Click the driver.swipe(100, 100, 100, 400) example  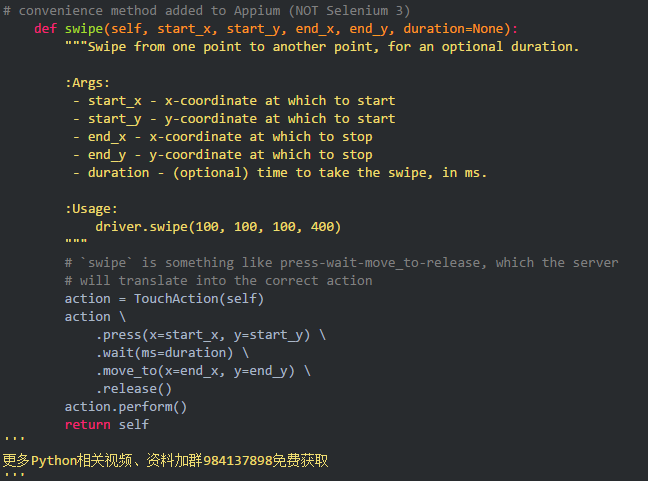click(218, 227)
